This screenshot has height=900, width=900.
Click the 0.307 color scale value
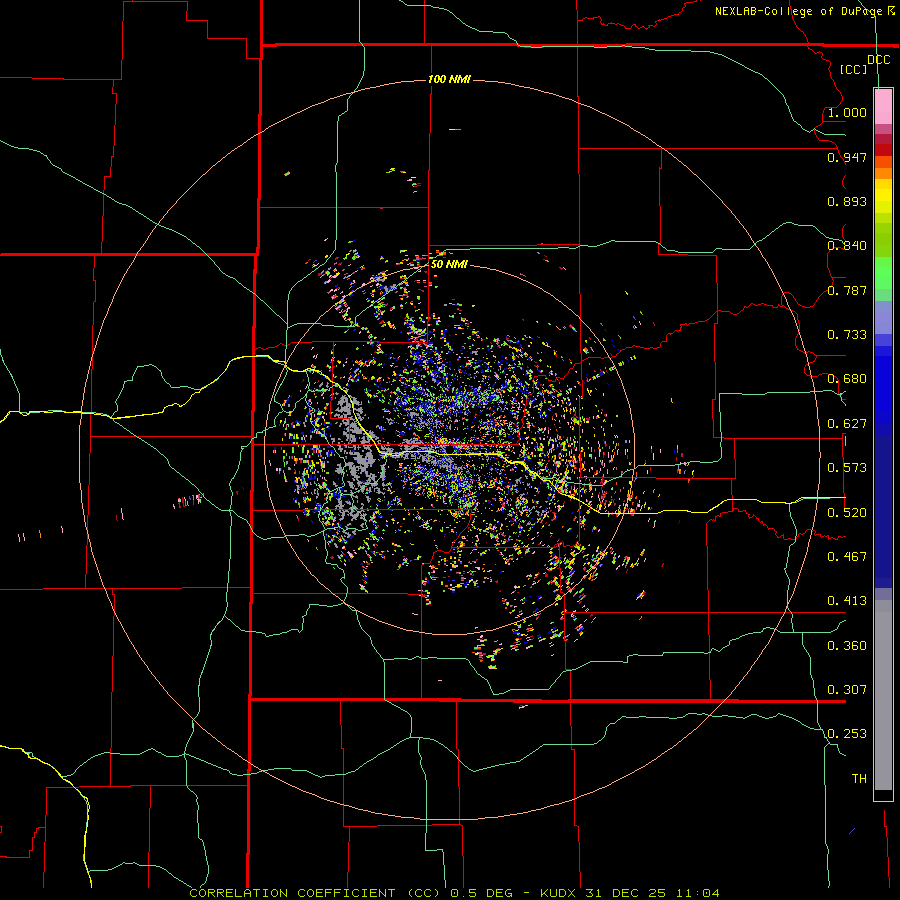click(847, 690)
